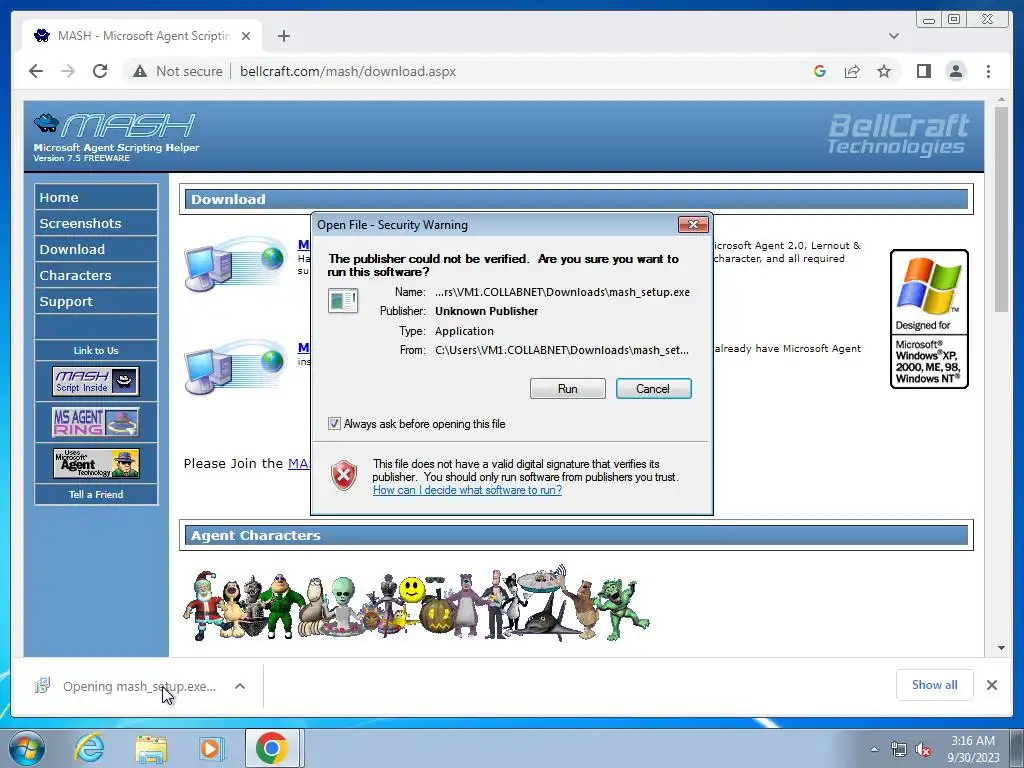The image size is (1024, 768).
Task: Open the Chrome profile avatar
Action: [x=955, y=71]
